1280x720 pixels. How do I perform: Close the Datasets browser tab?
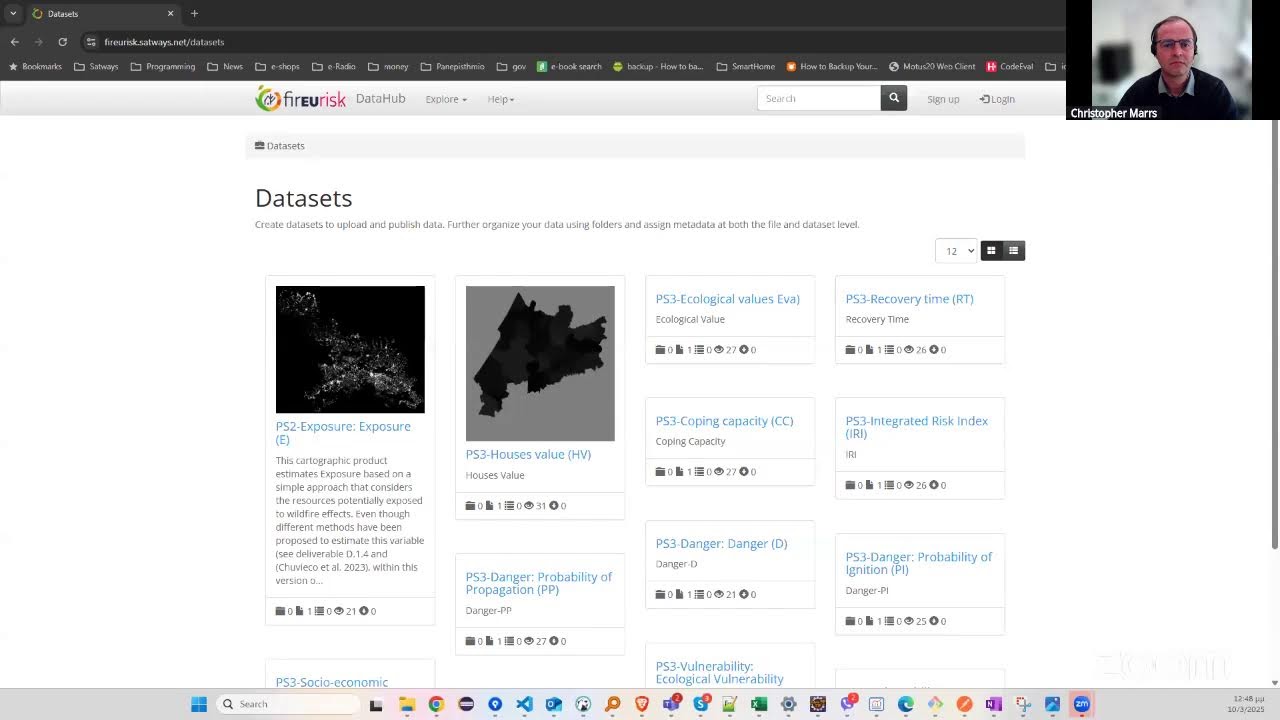170,14
